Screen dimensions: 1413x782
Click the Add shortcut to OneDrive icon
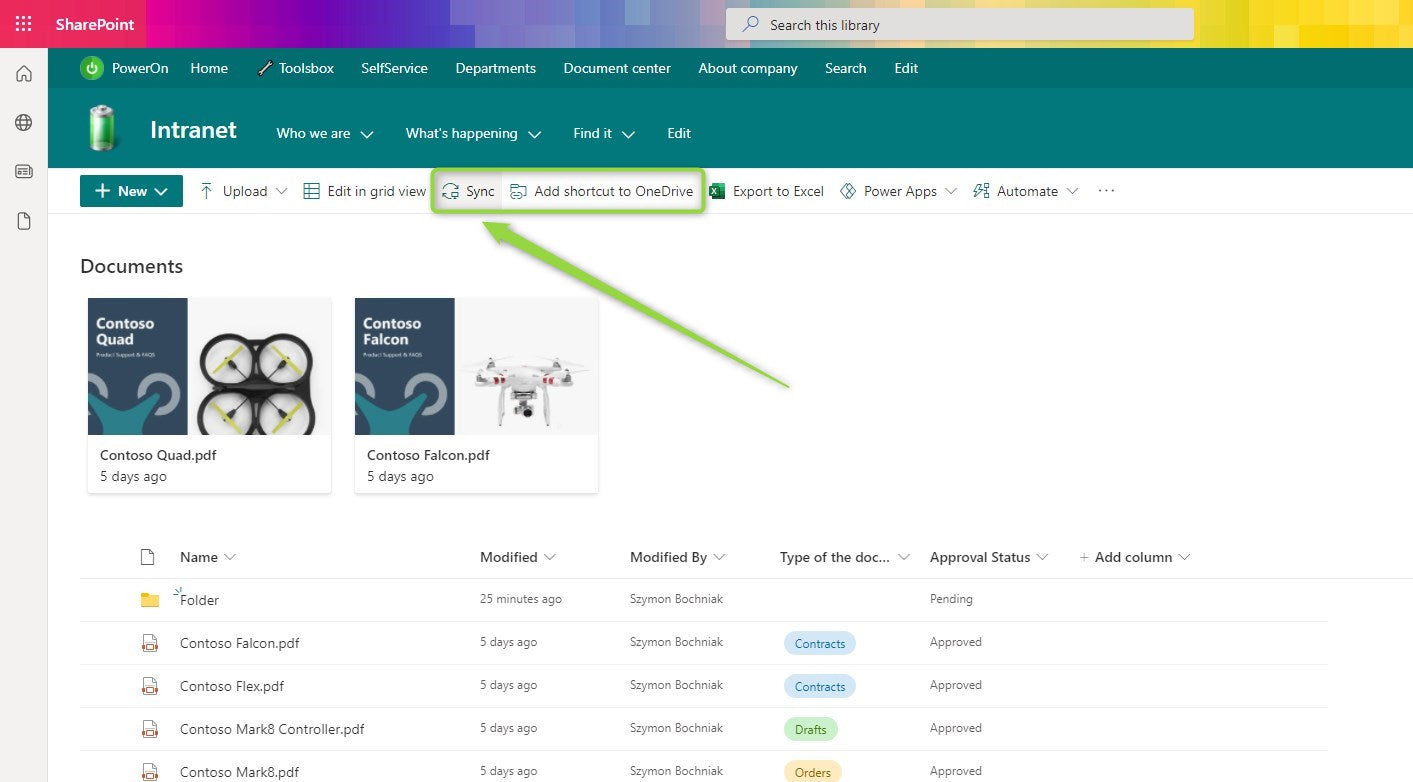tap(518, 190)
